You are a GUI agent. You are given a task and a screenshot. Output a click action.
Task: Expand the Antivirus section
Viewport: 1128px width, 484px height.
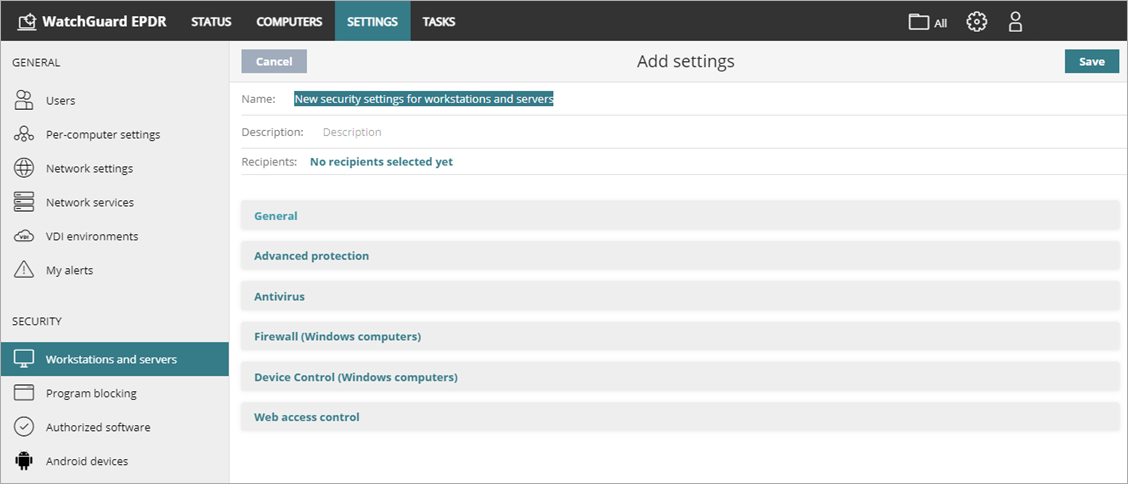[279, 297]
